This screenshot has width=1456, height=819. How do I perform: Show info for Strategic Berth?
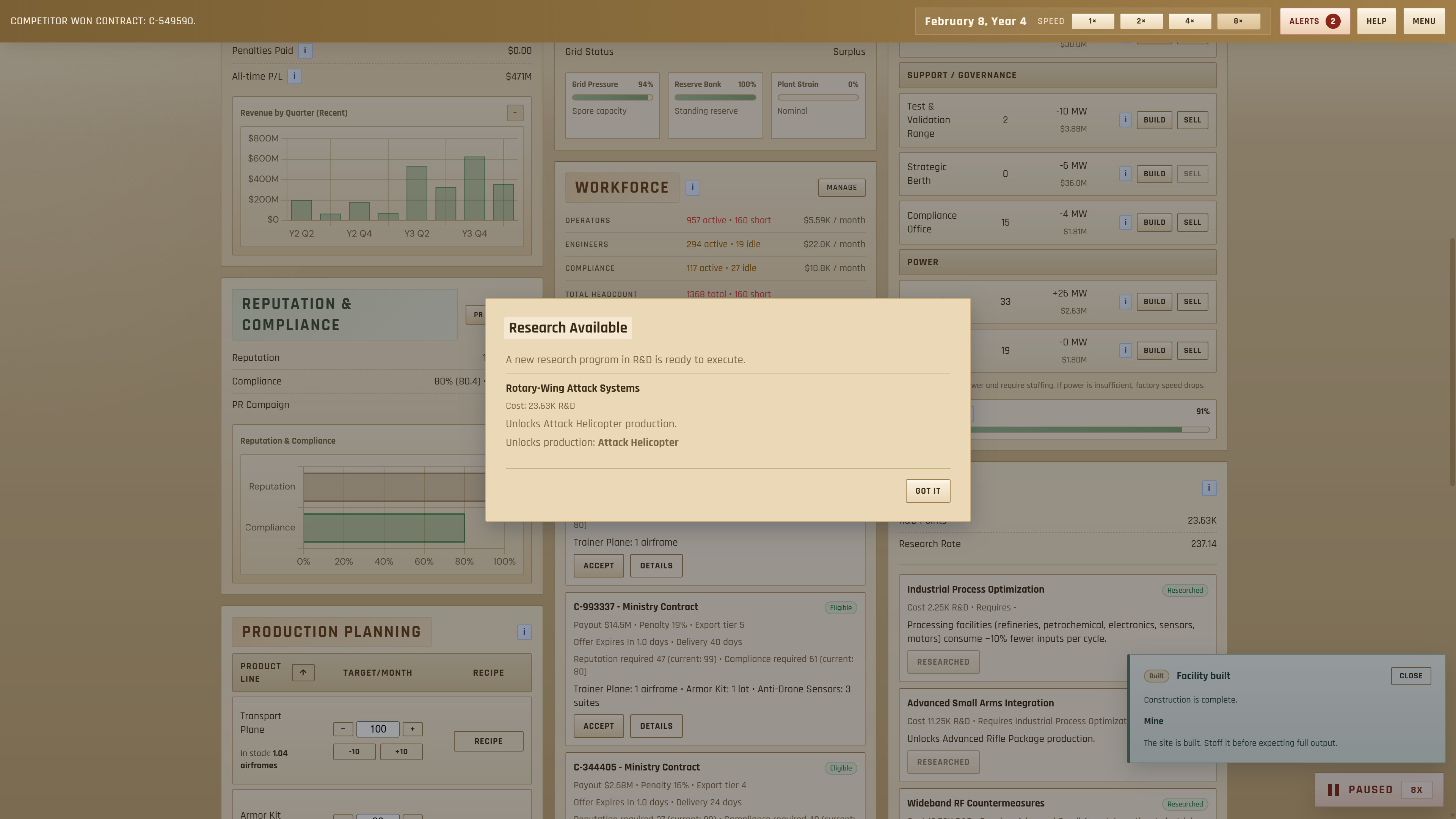1125,174
